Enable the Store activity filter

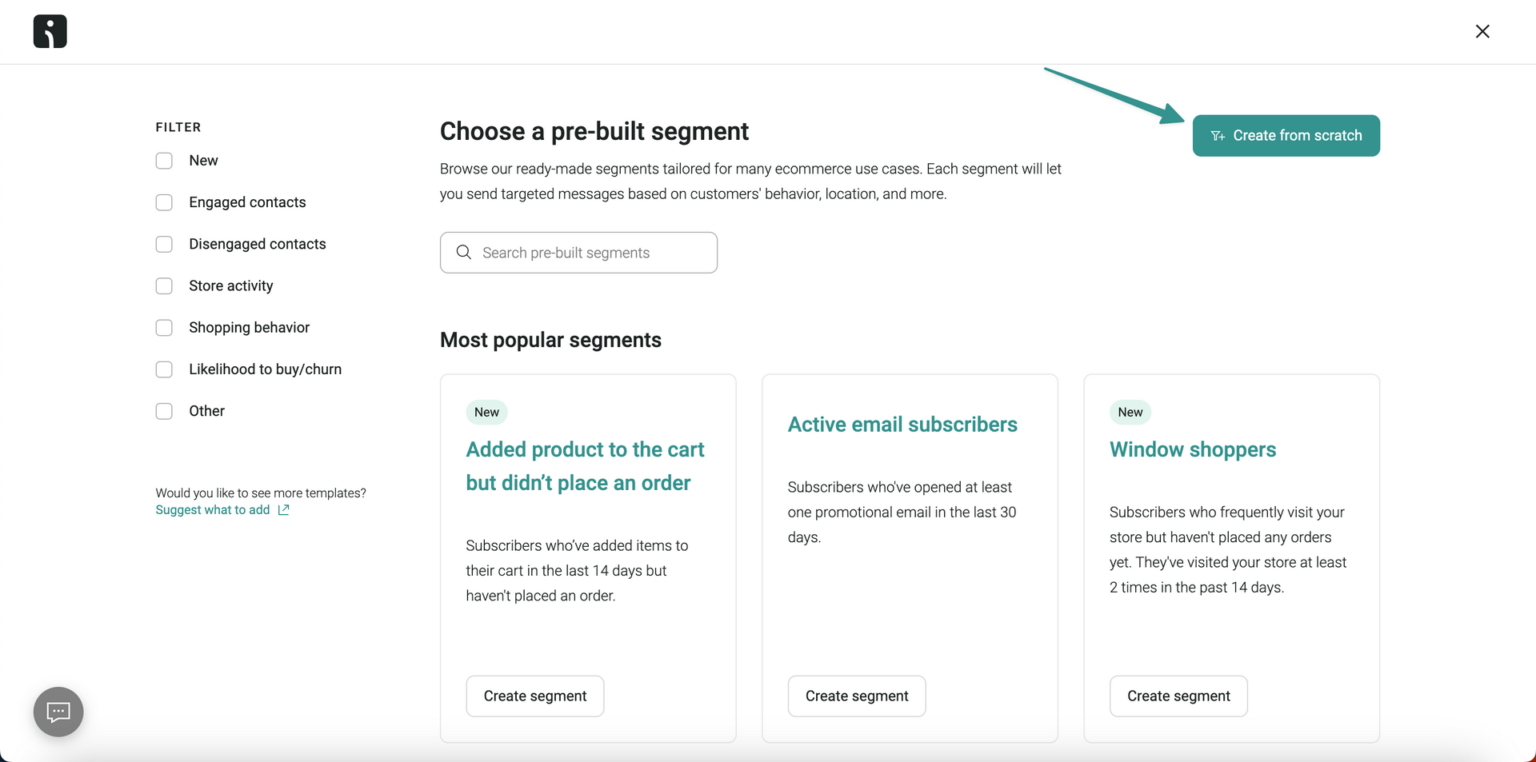click(163, 286)
